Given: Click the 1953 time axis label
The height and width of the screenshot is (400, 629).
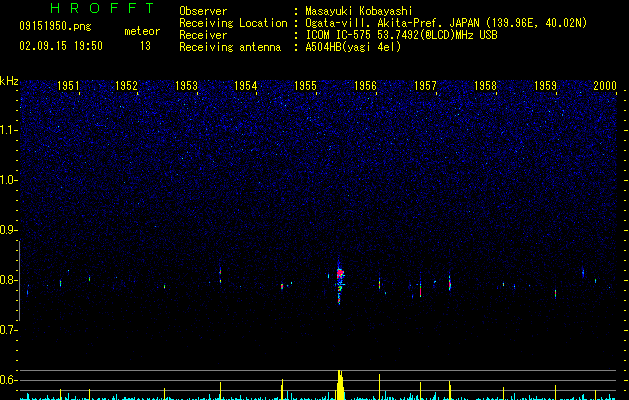Looking at the screenshot, I should [x=187, y=86].
